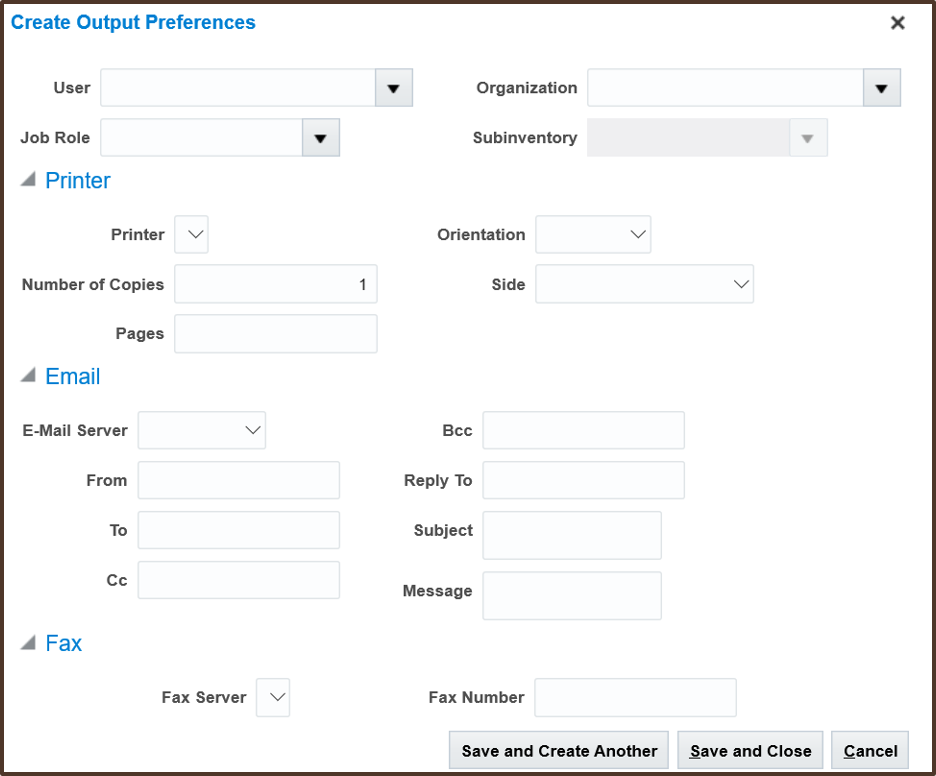The image size is (936, 776).
Task: Click the Pages input field
Action: tap(275, 334)
